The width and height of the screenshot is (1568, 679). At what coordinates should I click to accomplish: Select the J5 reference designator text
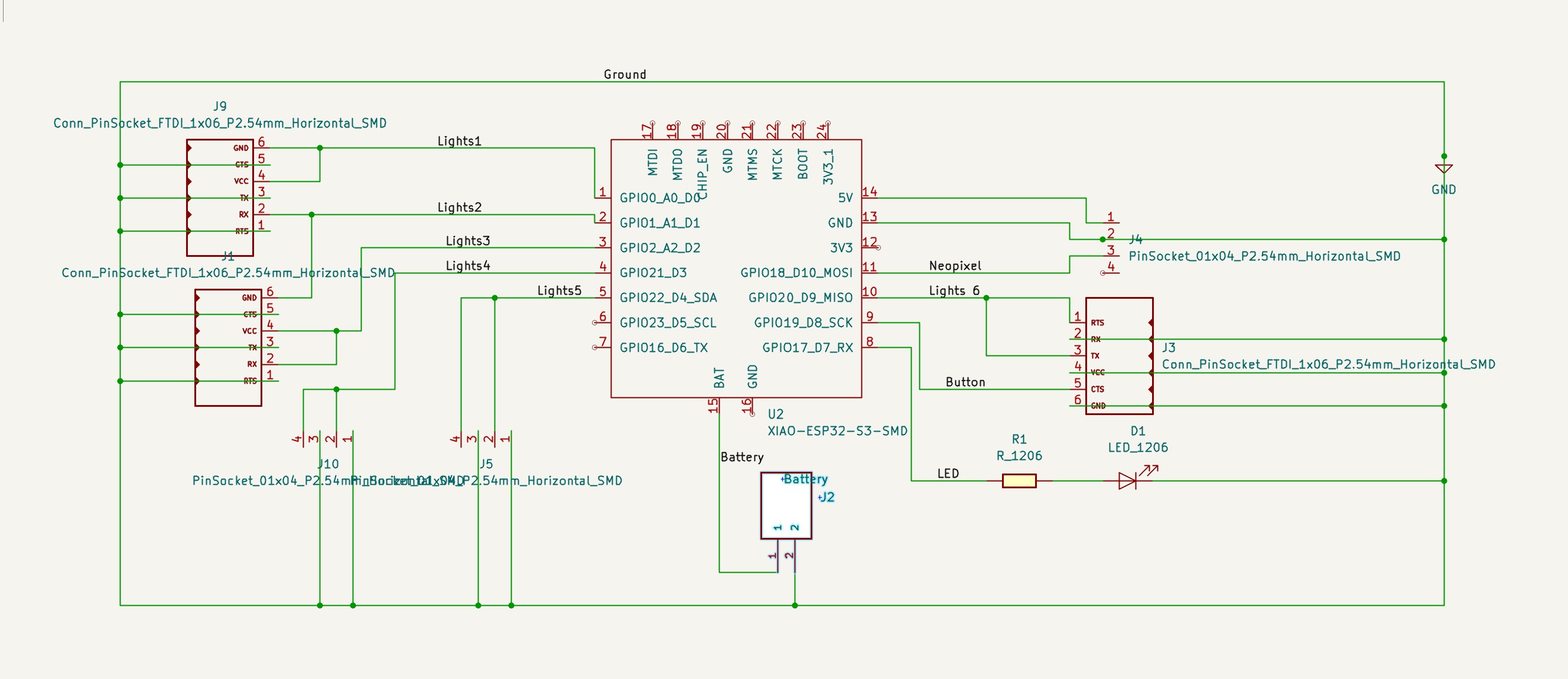[486, 463]
